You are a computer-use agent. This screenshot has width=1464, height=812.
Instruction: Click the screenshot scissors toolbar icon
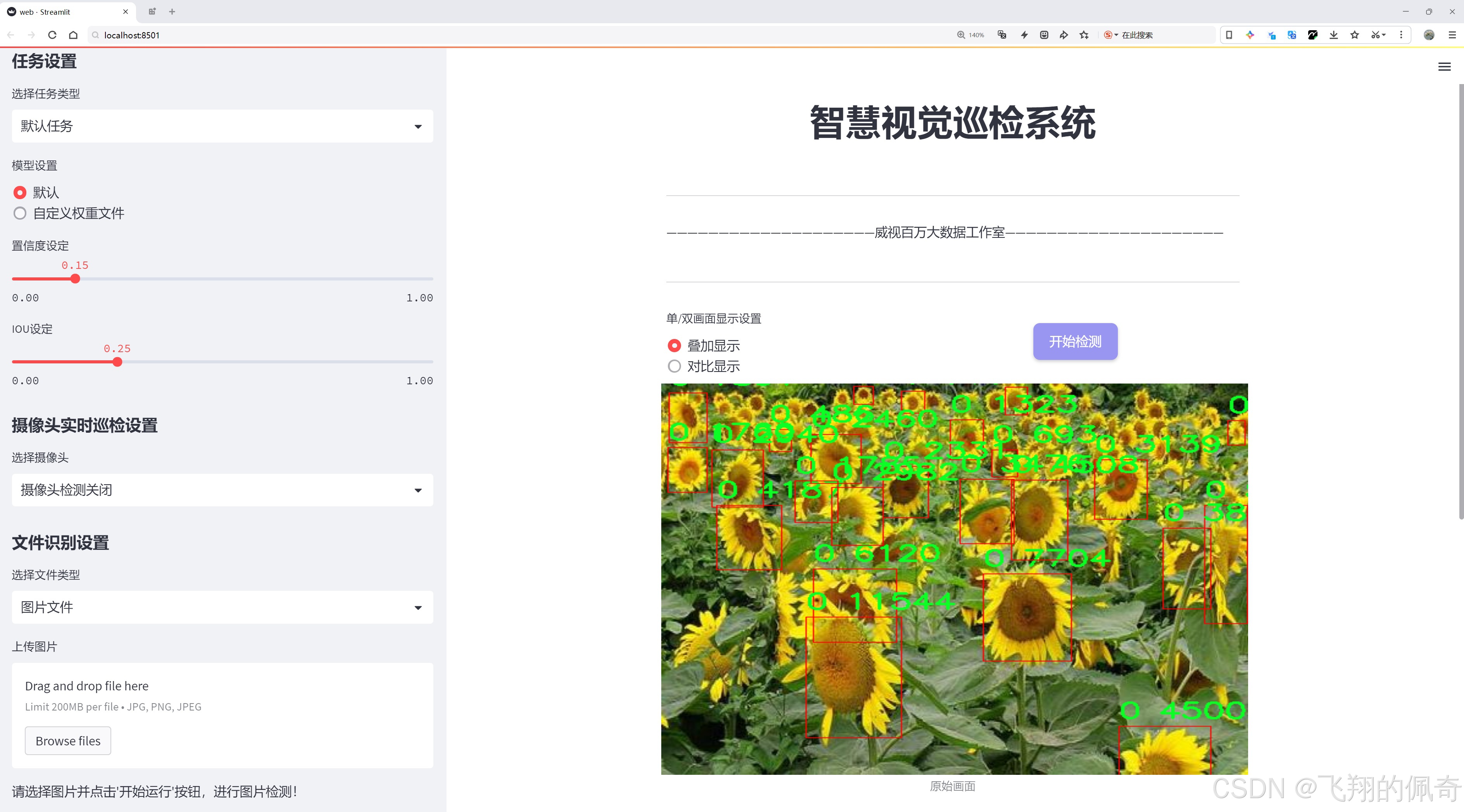click(x=1375, y=35)
